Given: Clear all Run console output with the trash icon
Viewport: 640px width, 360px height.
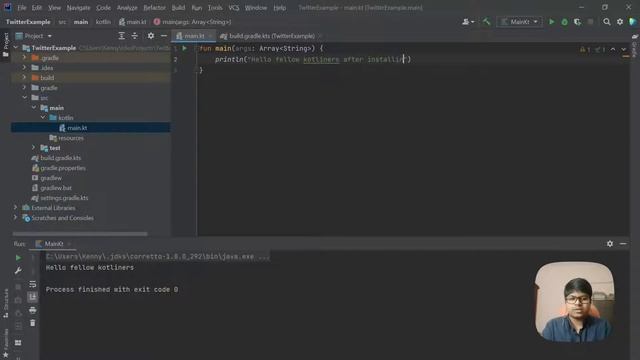Looking at the screenshot, I should click(x=33, y=323).
